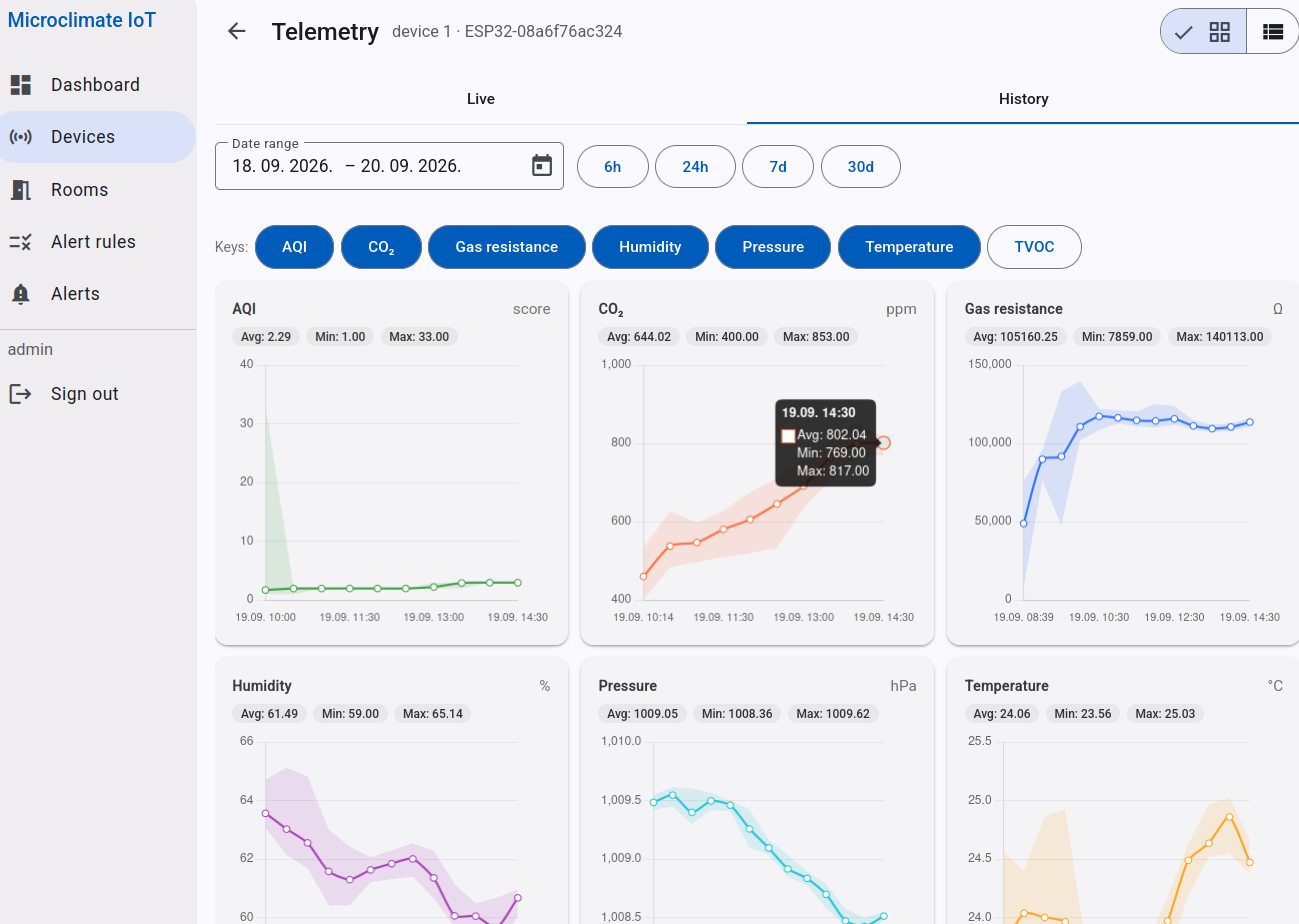Switch to the Live tab

click(481, 99)
